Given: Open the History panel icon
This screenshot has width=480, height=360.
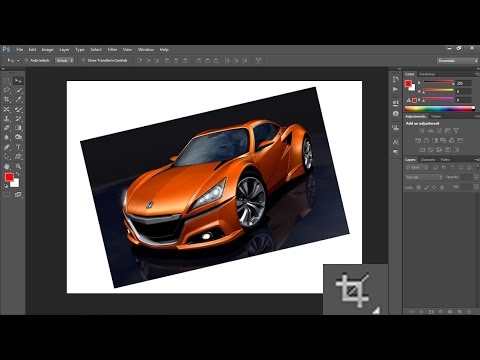Looking at the screenshot, I should click(x=396, y=79).
